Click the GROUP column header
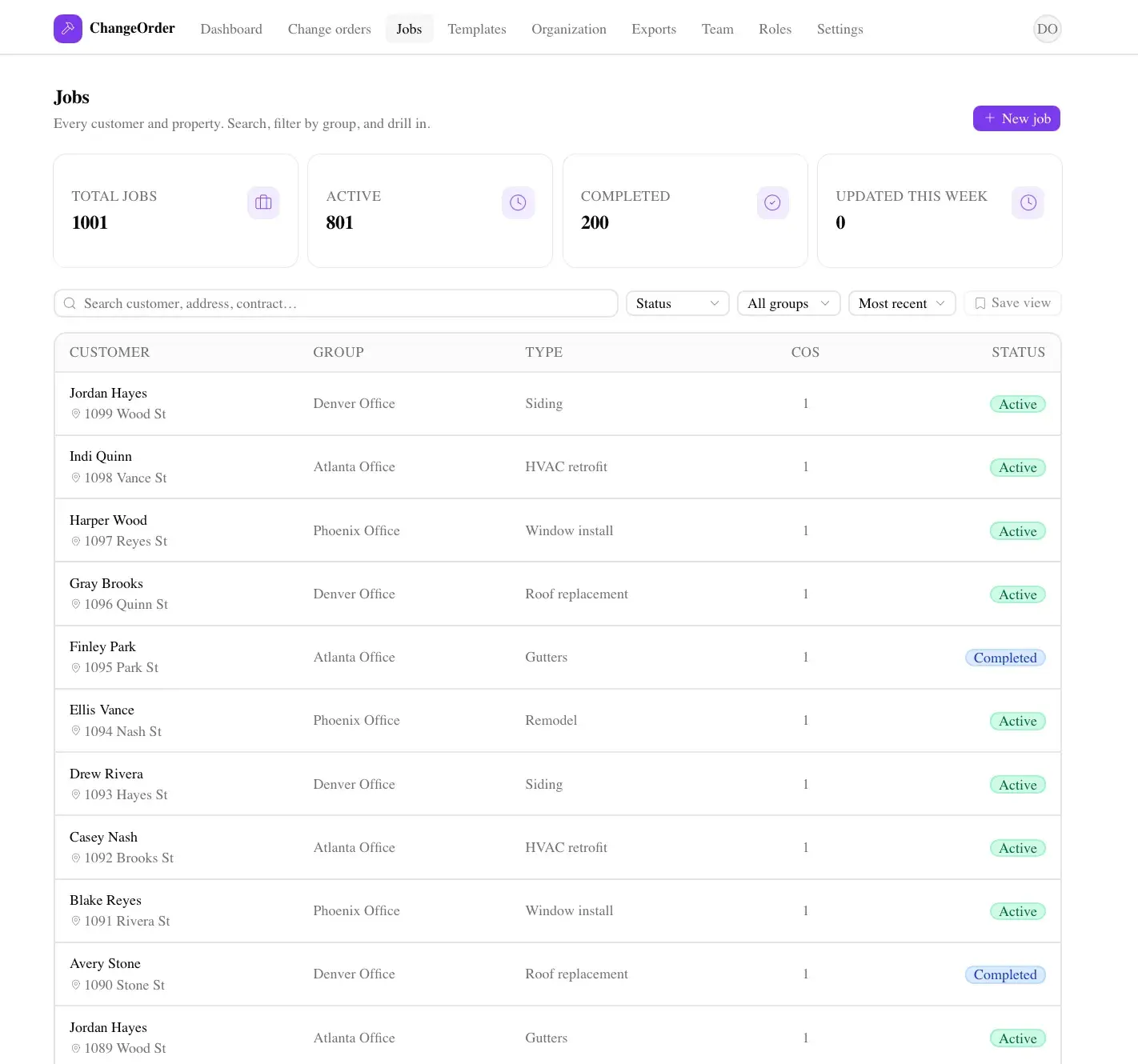This screenshot has width=1138, height=1064. tap(339, 352)
